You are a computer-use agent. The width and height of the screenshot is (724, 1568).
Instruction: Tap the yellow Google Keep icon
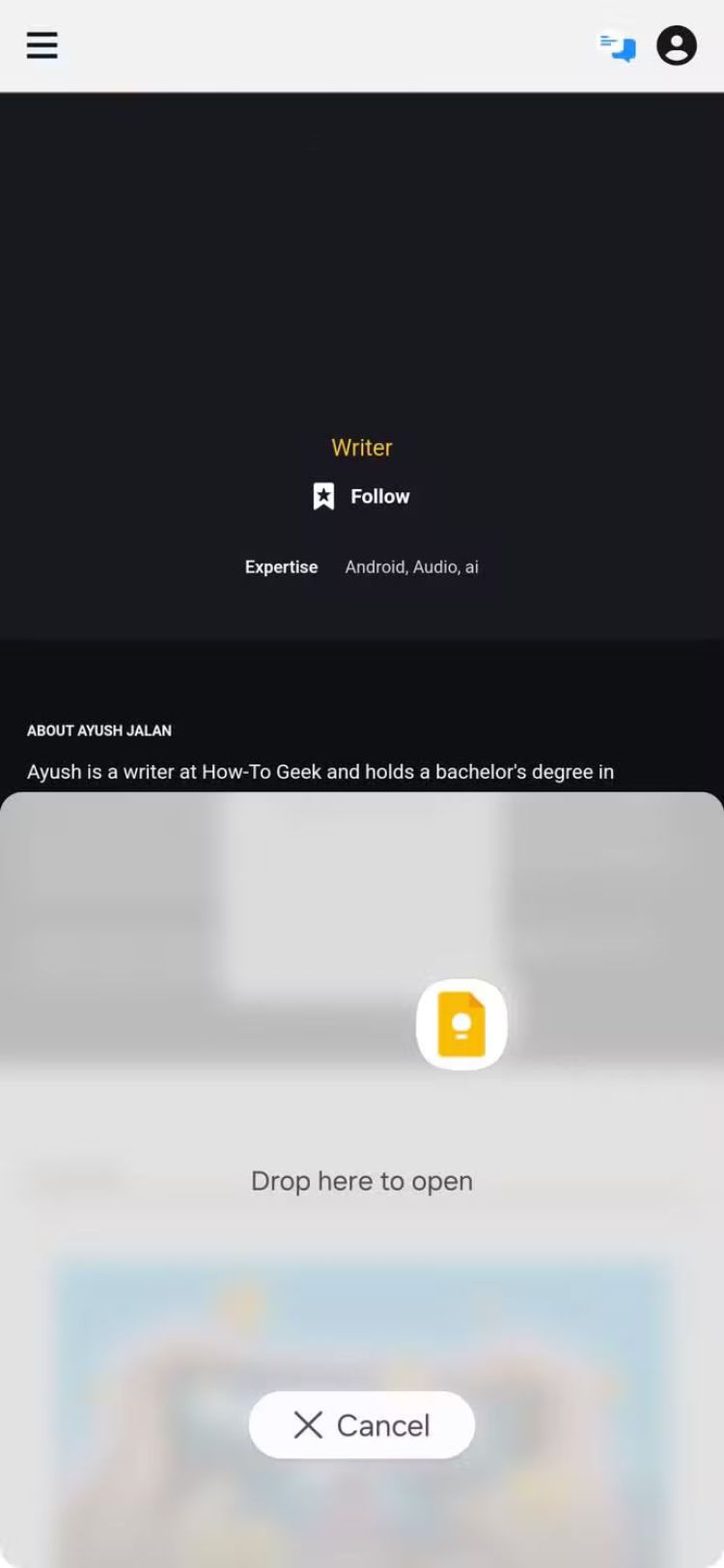click(461, 1024)
